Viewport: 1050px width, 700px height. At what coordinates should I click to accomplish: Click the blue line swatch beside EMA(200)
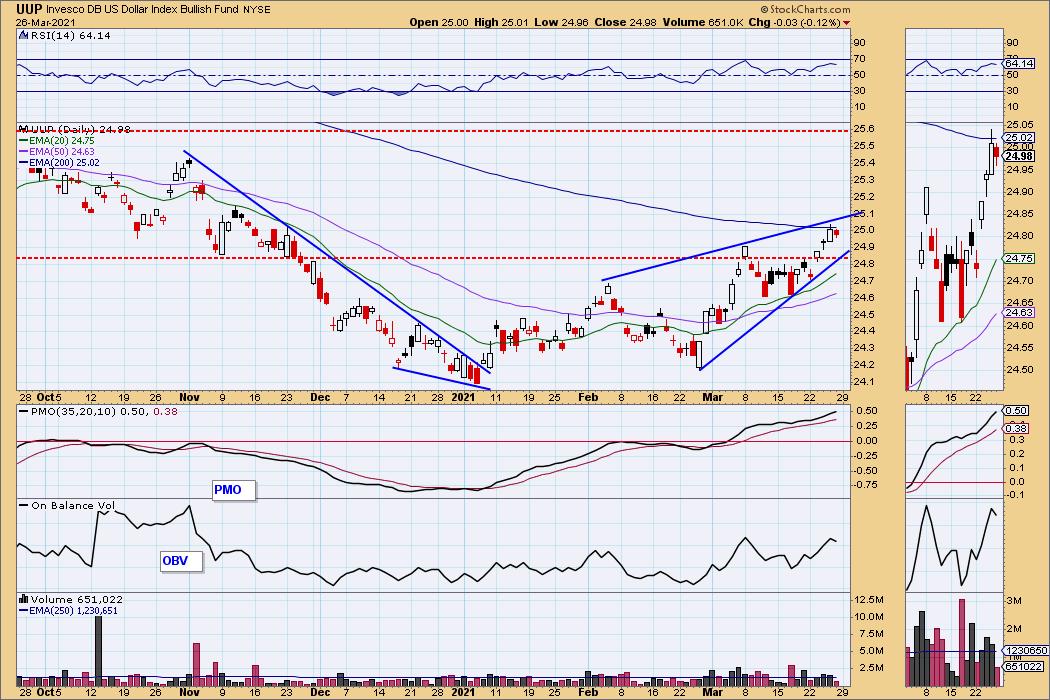click(x=23, y=163)
